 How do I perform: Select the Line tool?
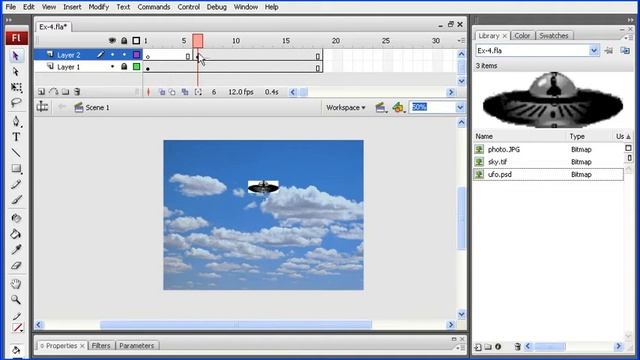16,153
